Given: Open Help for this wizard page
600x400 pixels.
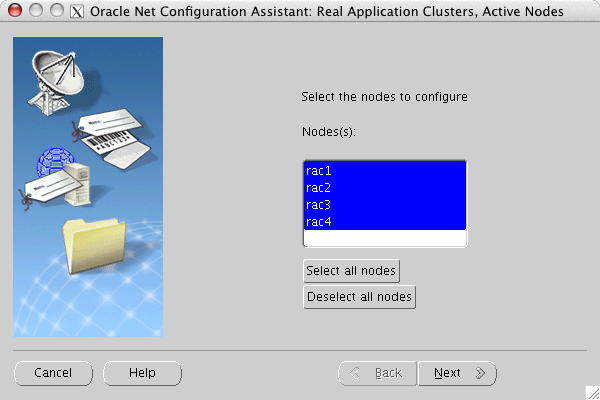Looking at the screenshot, I should pyautogui.click(x=142, y=373).
